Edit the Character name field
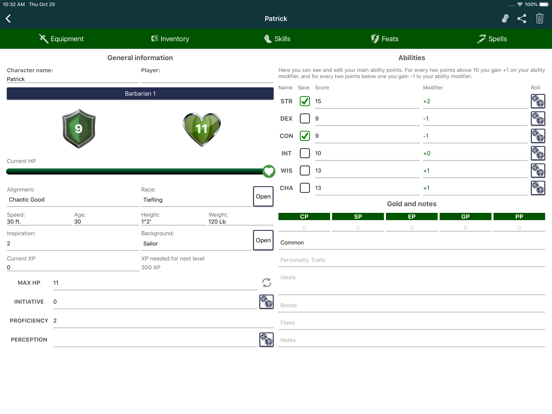Screen dimensions: 552x414 pyautogui.click(x=73, y=79)
